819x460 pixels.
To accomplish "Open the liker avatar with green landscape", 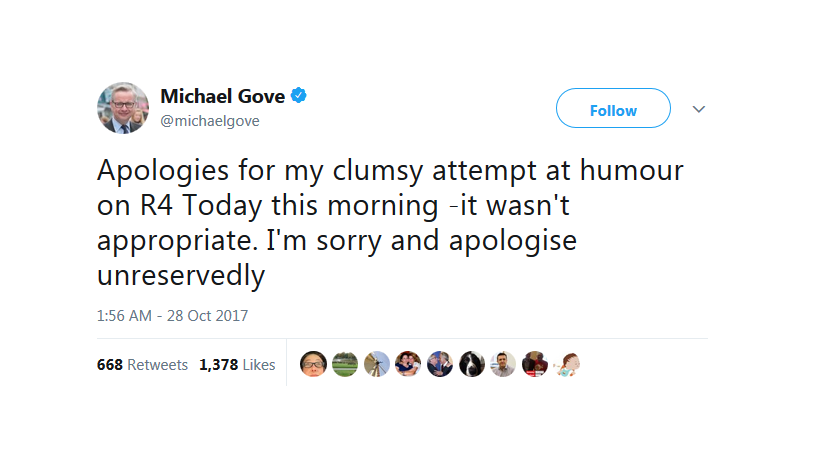I will [x=345, y=364].
